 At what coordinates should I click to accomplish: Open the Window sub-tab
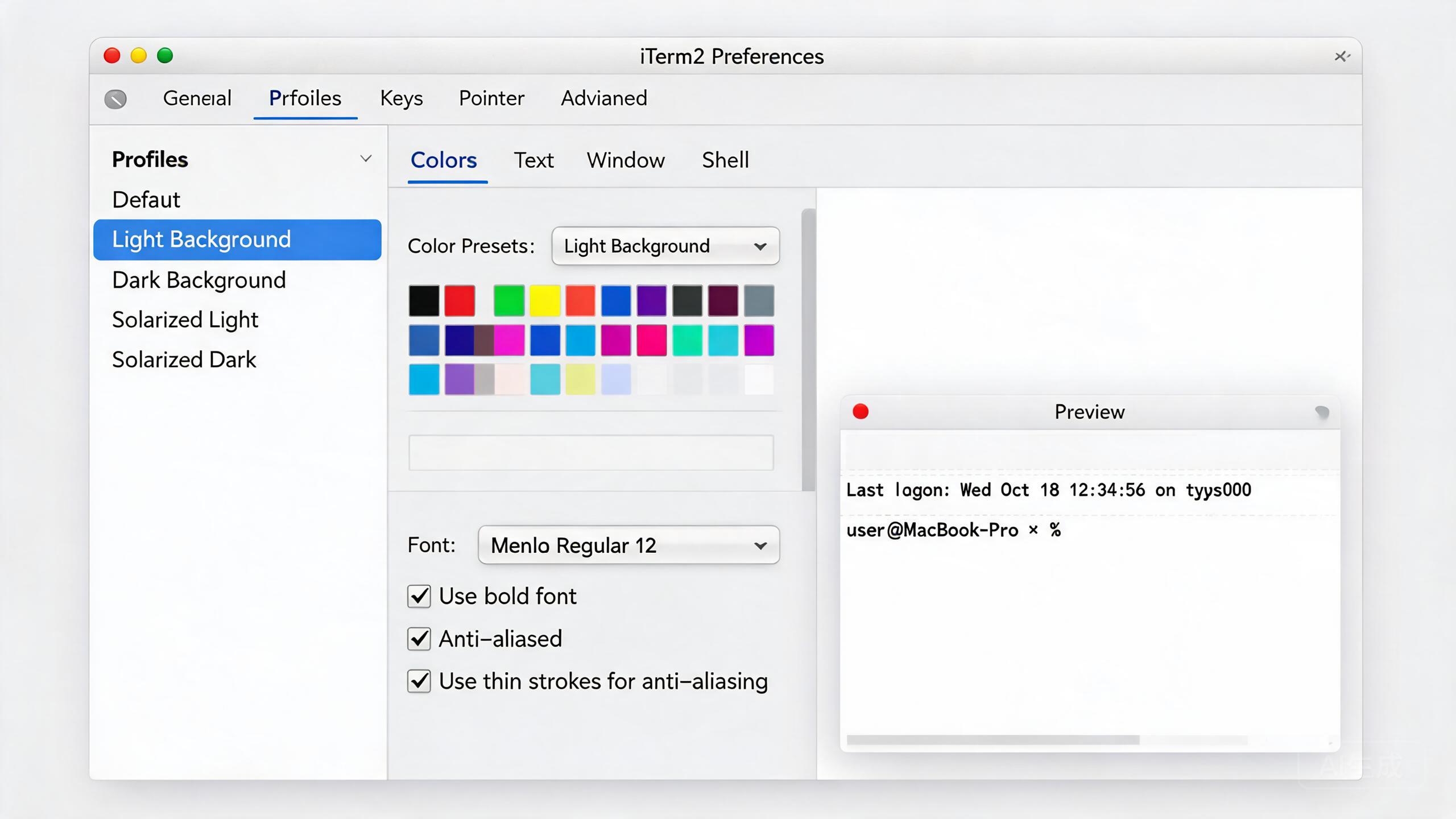[x=626, y=160]
